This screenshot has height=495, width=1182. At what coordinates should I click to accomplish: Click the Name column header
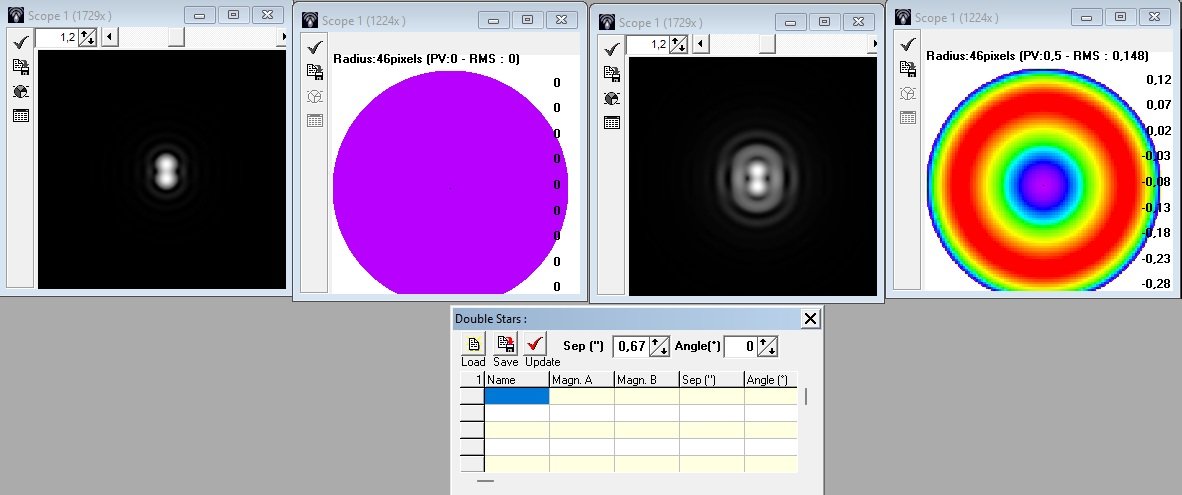click(x=516, y=380)
